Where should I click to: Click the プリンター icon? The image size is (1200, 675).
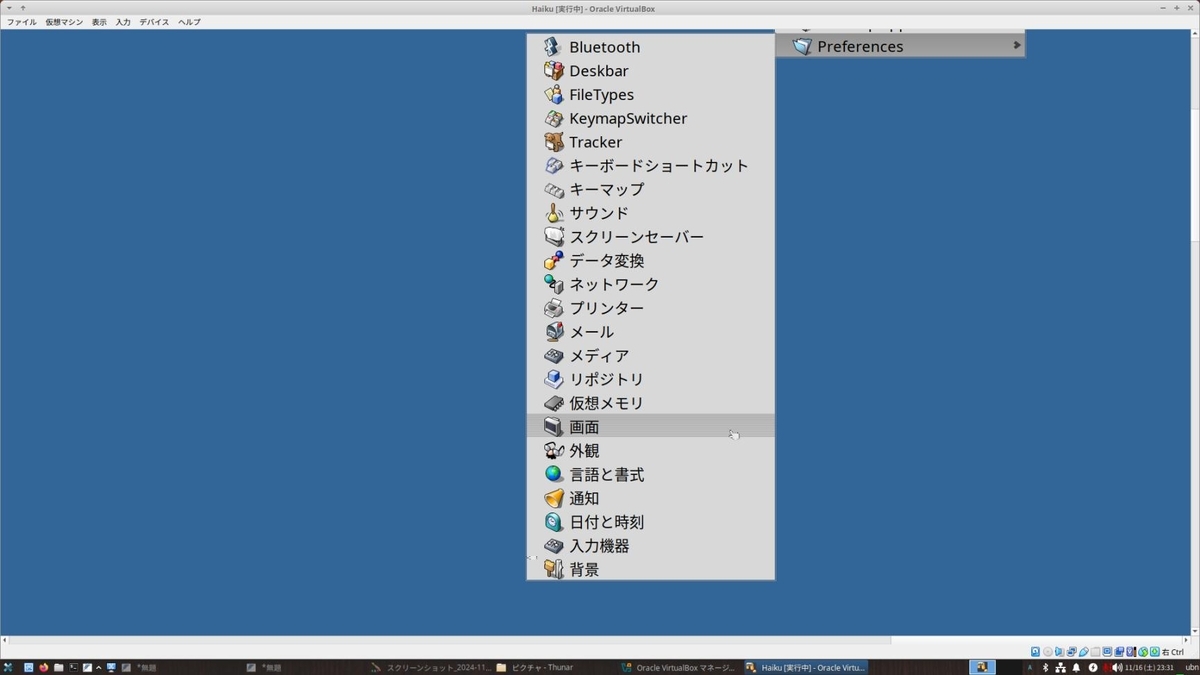tap(553, 308)
